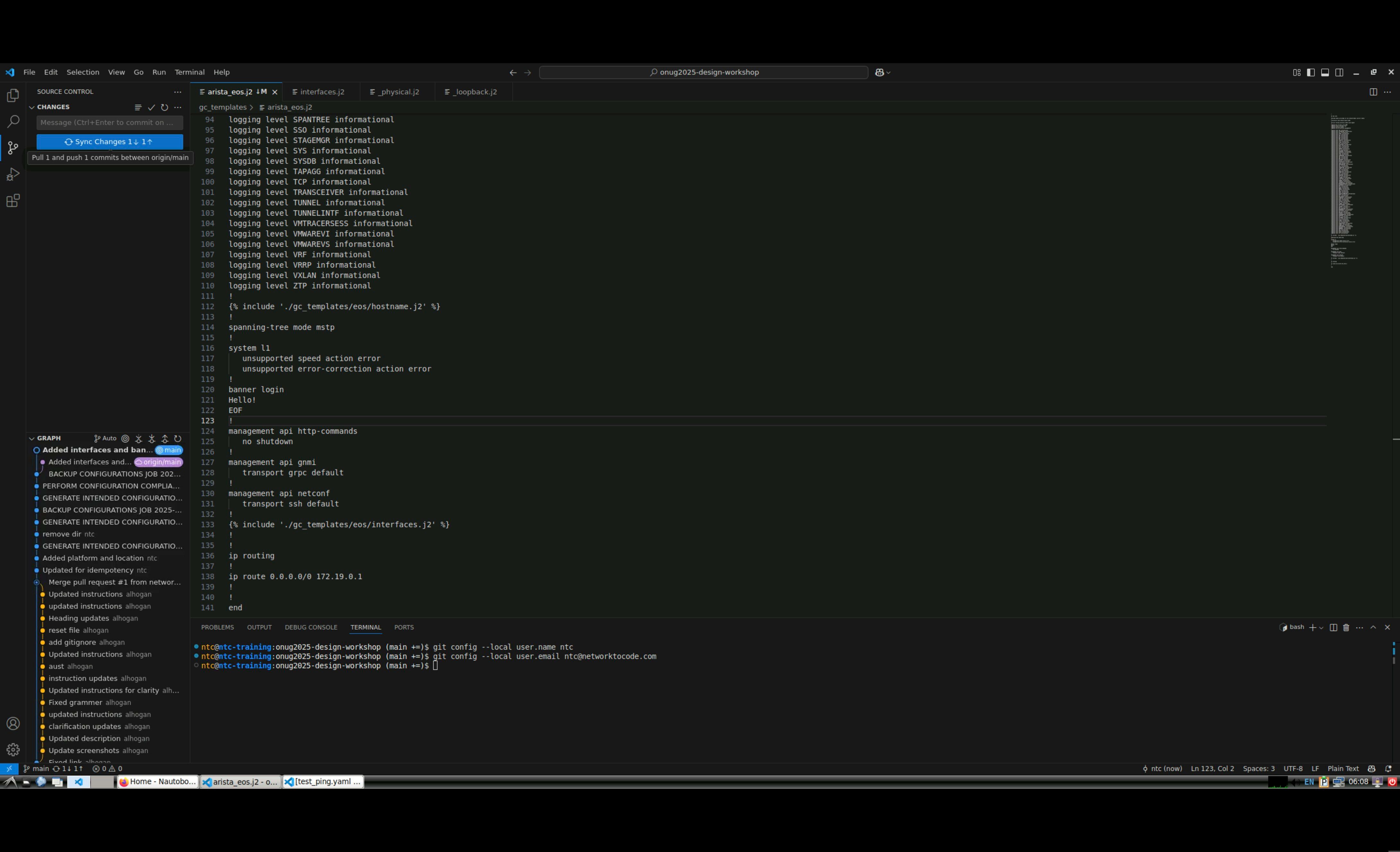The width and height of the screenshot is (1400, 852).
Task: Click the kill terminal trash icon
Action: [x=1346, y=628]
